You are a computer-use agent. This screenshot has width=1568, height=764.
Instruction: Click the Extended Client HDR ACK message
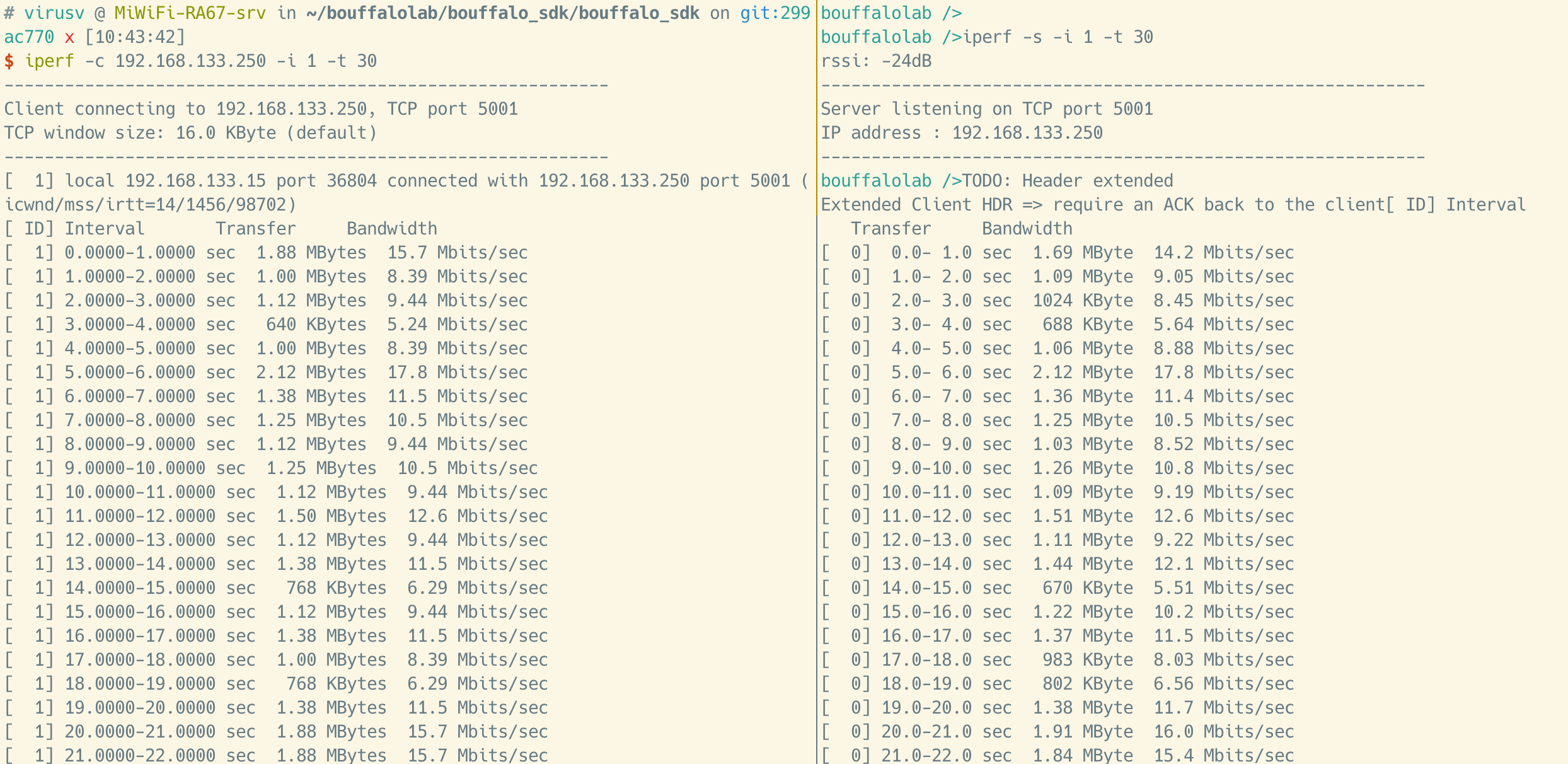[x=1103, y=205]
